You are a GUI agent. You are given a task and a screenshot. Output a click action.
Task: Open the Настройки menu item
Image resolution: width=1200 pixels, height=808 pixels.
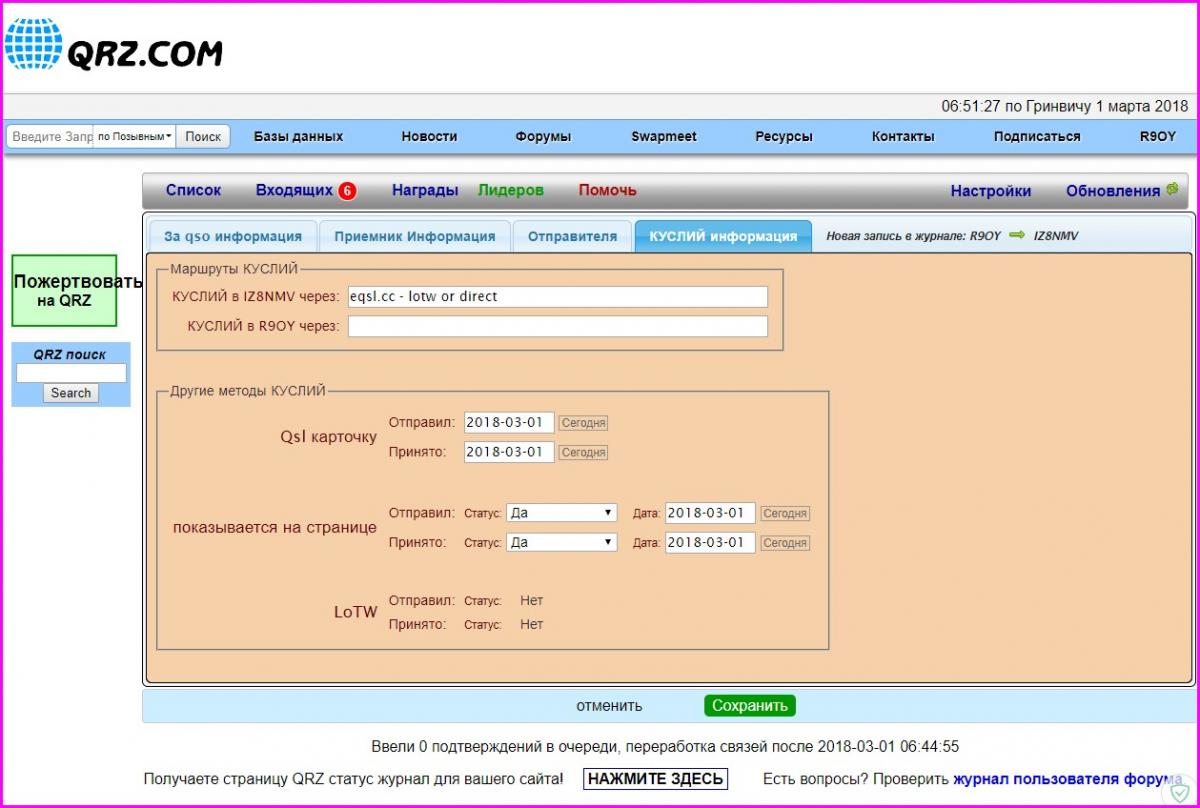(990, 191)
